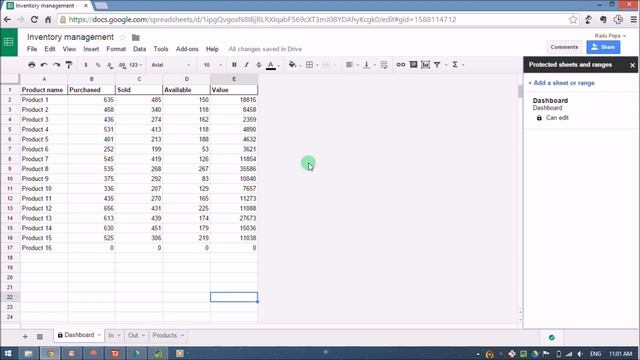
Task: Toggle italic formatting
Action: (x=246, y=64)
